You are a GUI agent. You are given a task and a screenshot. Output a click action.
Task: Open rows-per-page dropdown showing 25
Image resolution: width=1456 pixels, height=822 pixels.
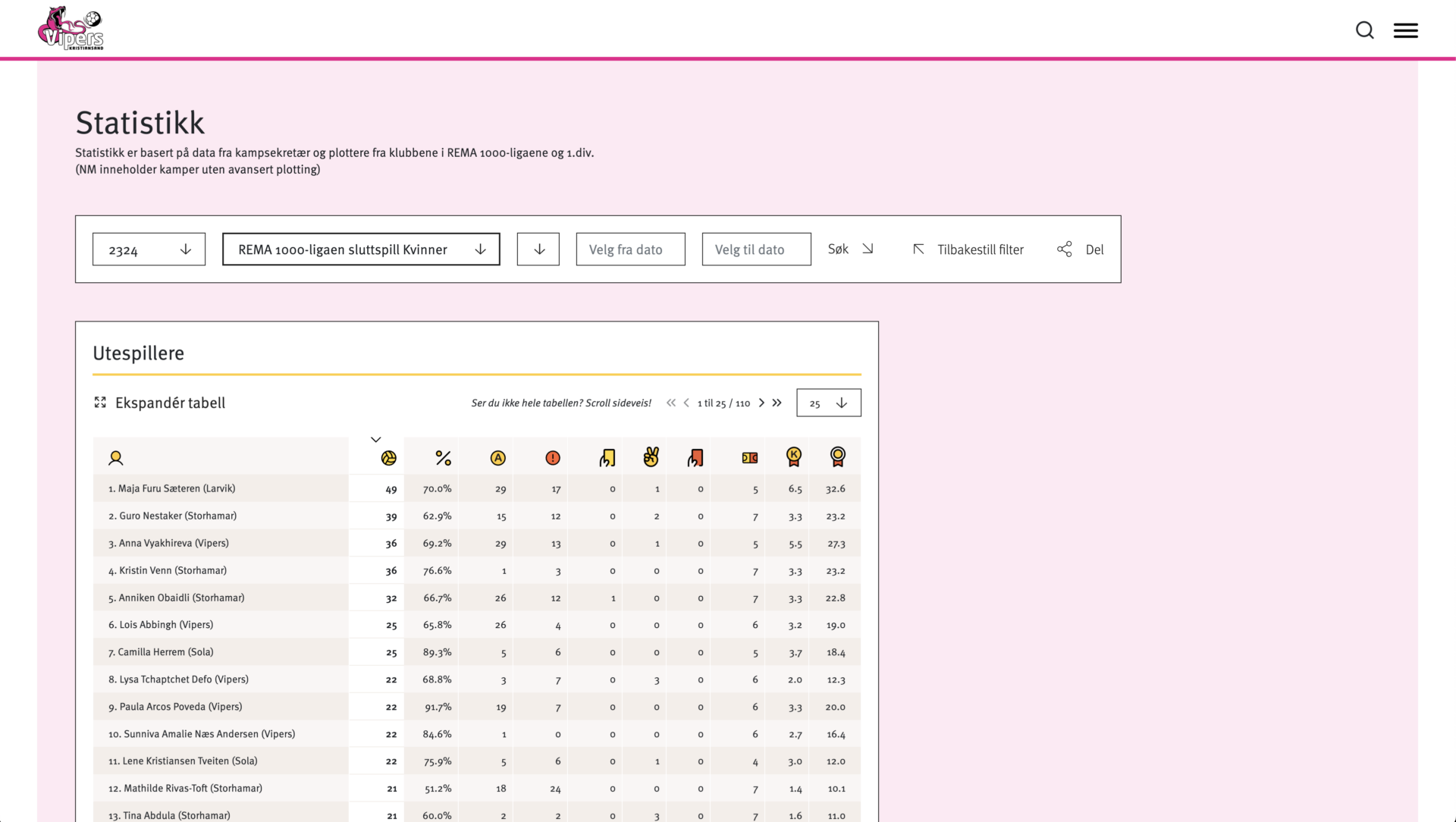[x=828, y=403]
